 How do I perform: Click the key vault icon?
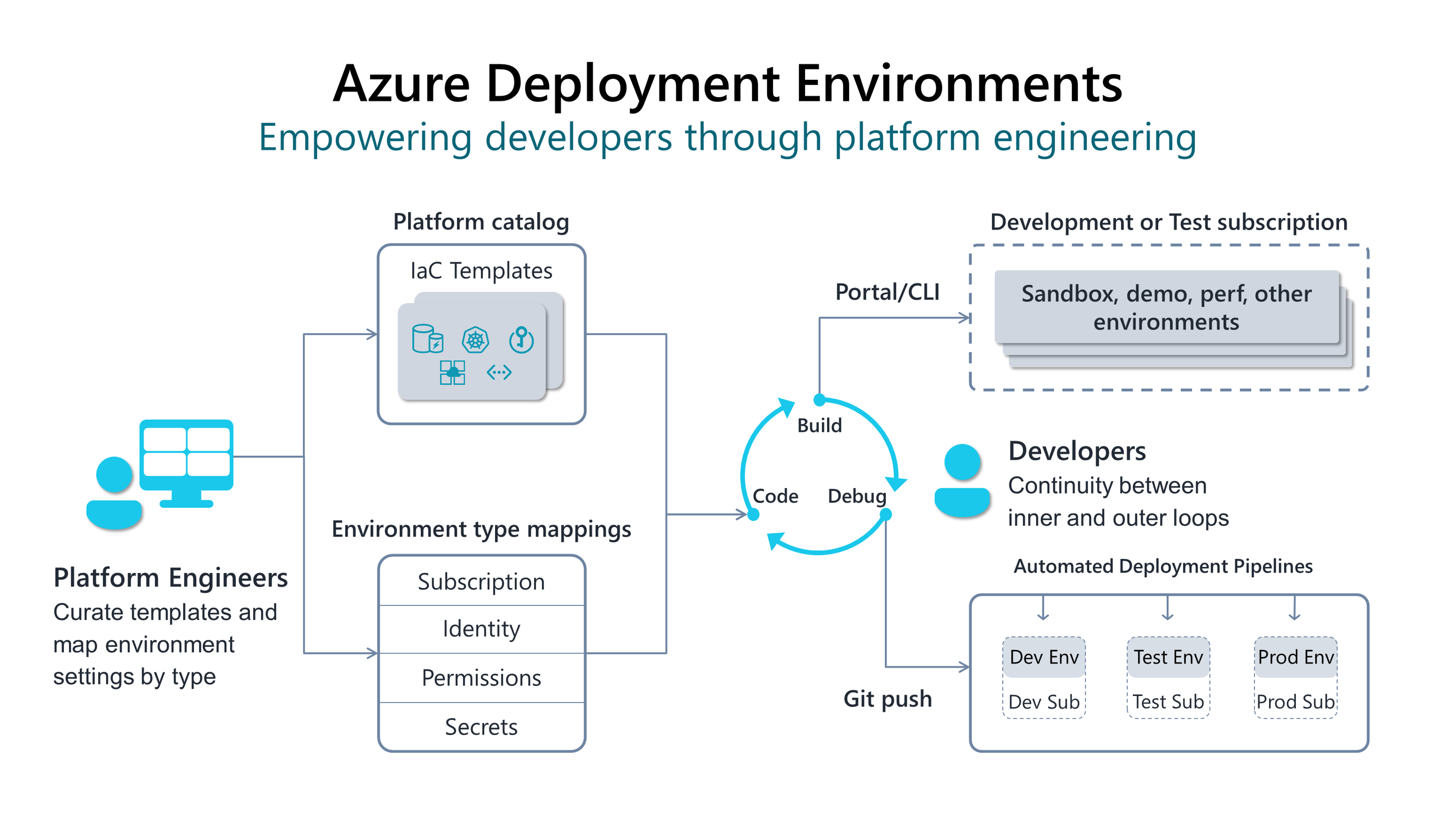[521, 340]
